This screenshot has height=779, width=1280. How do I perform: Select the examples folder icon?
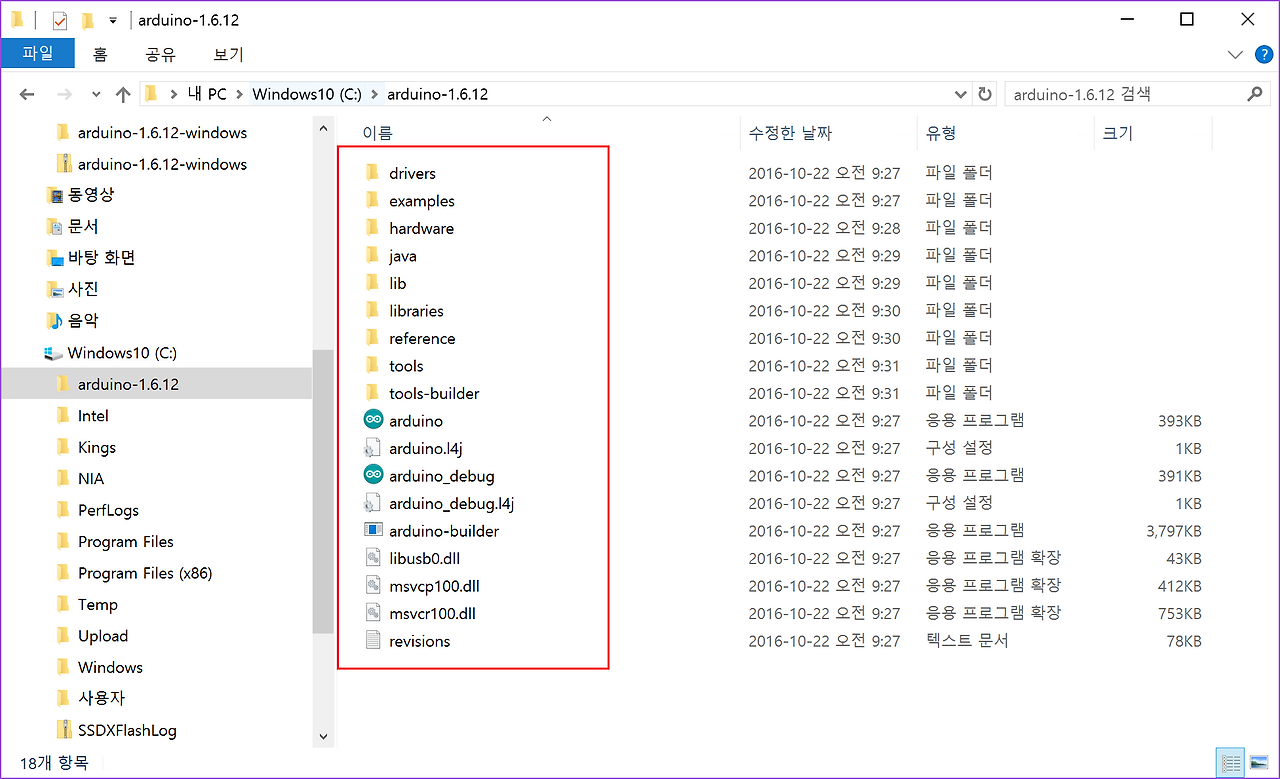click(x=372, y=201)
